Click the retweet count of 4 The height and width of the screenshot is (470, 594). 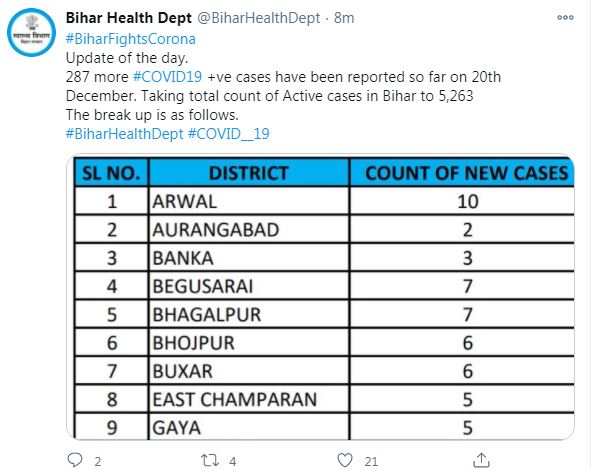click(233, 462)
